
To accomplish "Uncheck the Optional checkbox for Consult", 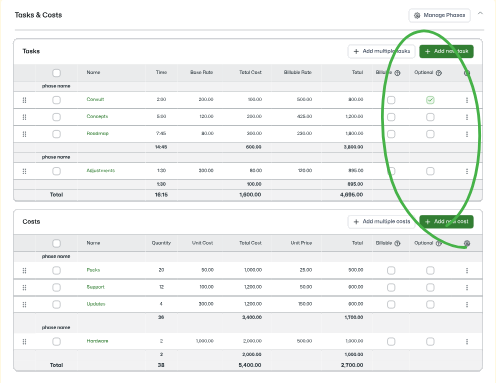I will coord(430,100).
